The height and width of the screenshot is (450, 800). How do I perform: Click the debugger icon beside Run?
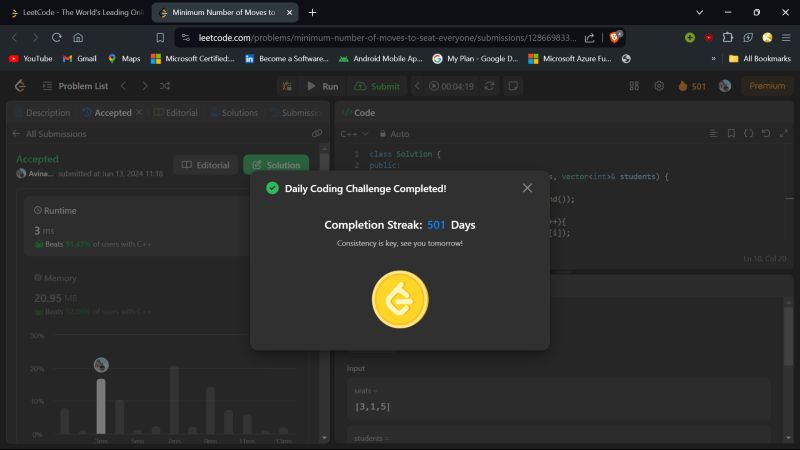click(x=287, y=86)
